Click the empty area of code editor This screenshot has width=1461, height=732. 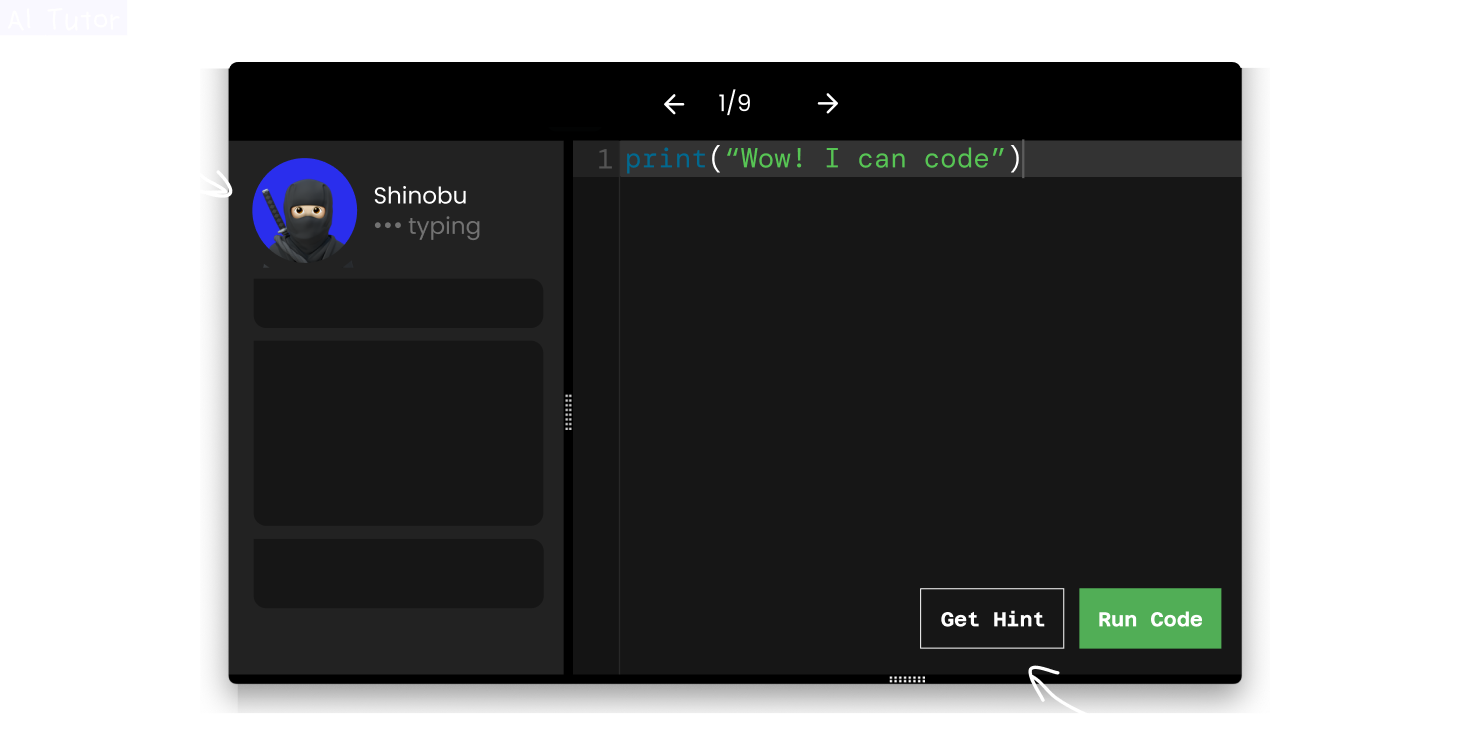pos(900,380)
